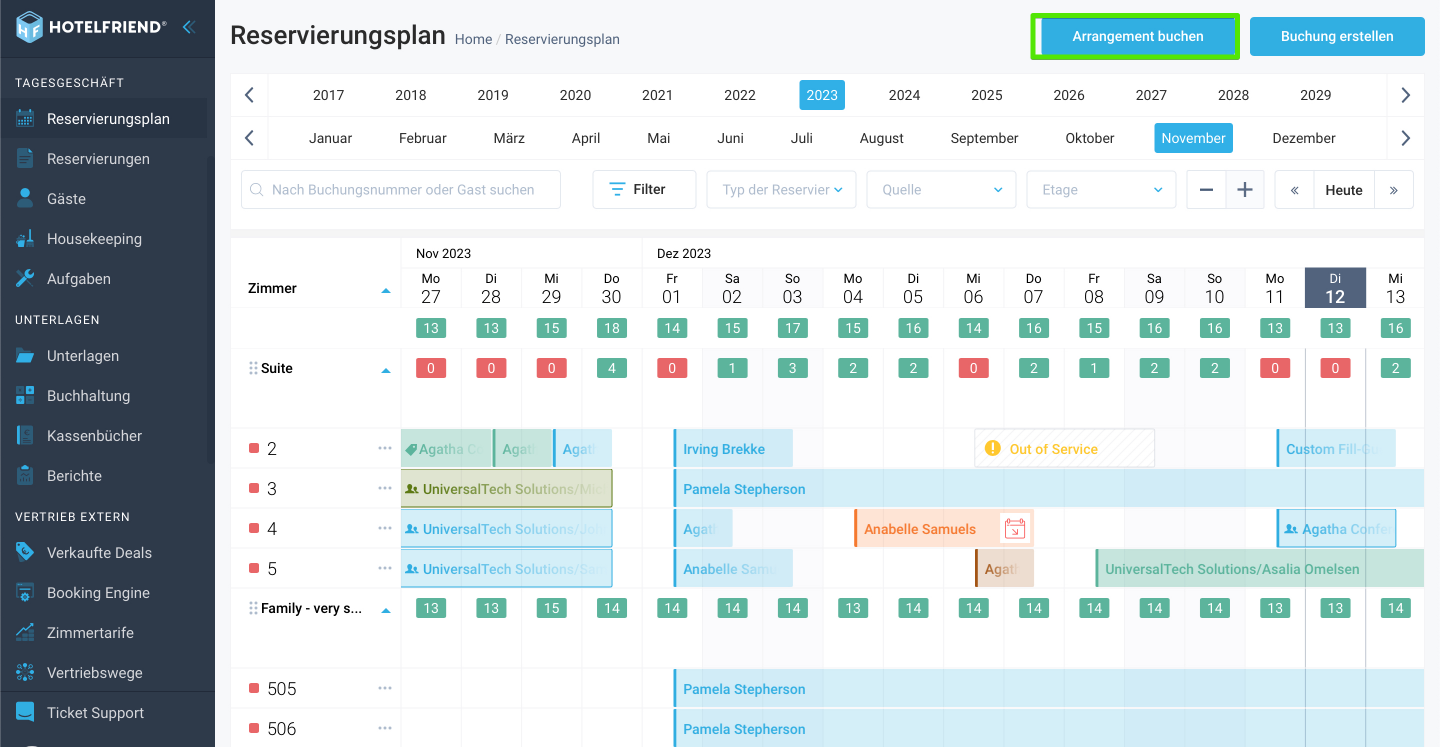Open the Filter button
1440x747 pixels.
[x=644, y=189]
